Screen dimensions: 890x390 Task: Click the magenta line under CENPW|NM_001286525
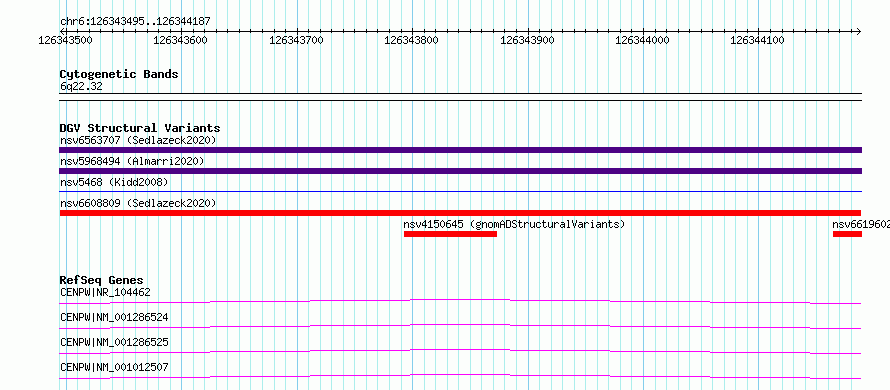pos(460,351)
